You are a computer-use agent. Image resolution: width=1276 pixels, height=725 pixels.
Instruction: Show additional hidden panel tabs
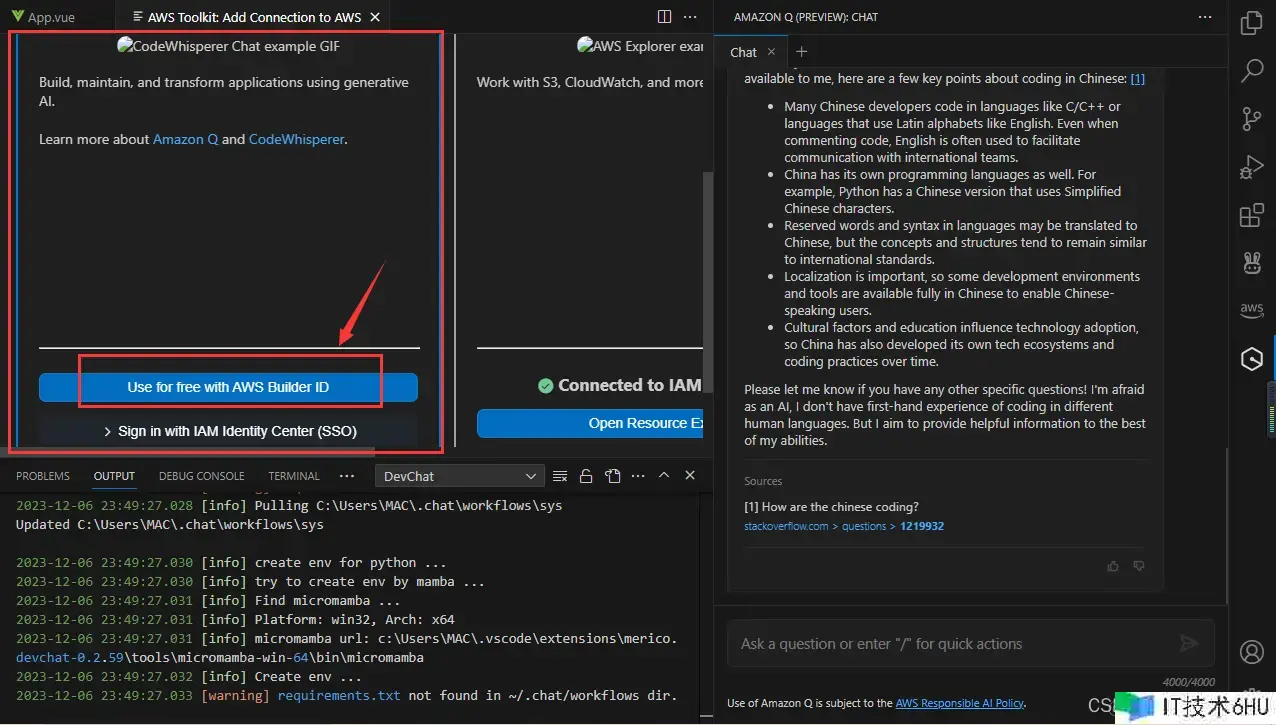(347, 476)
